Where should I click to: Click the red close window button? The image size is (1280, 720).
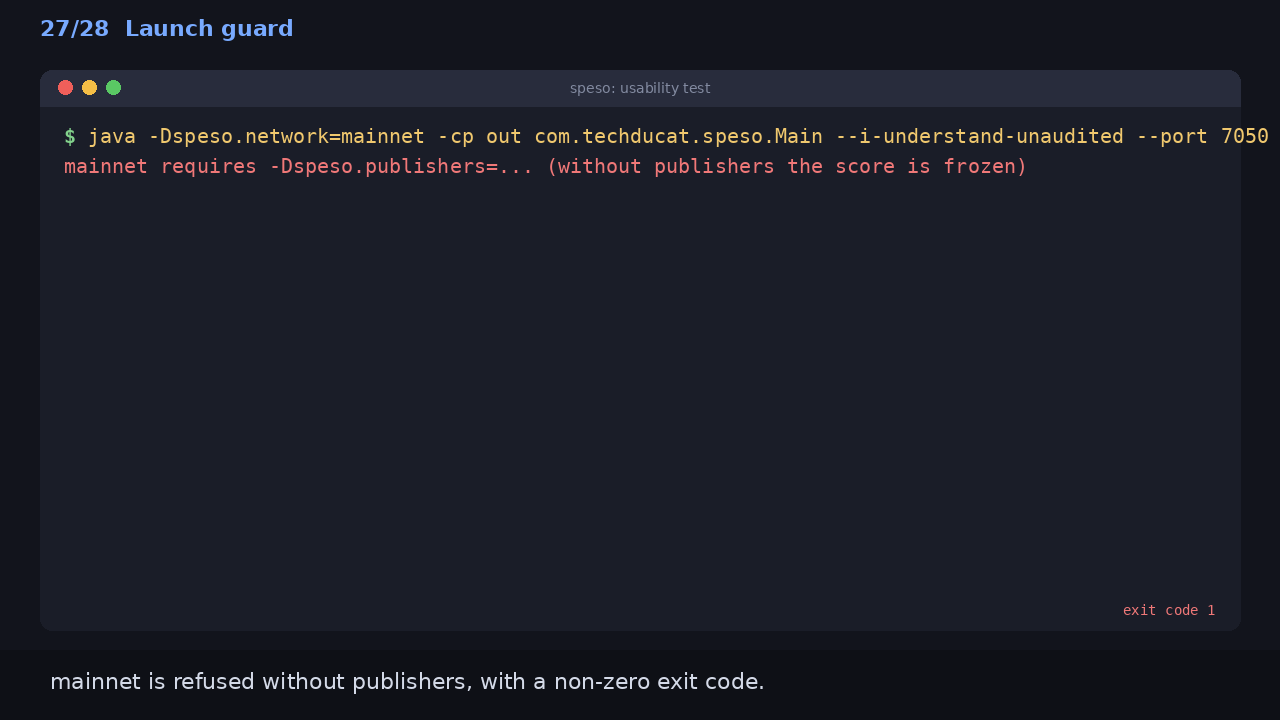coord(66,88)
